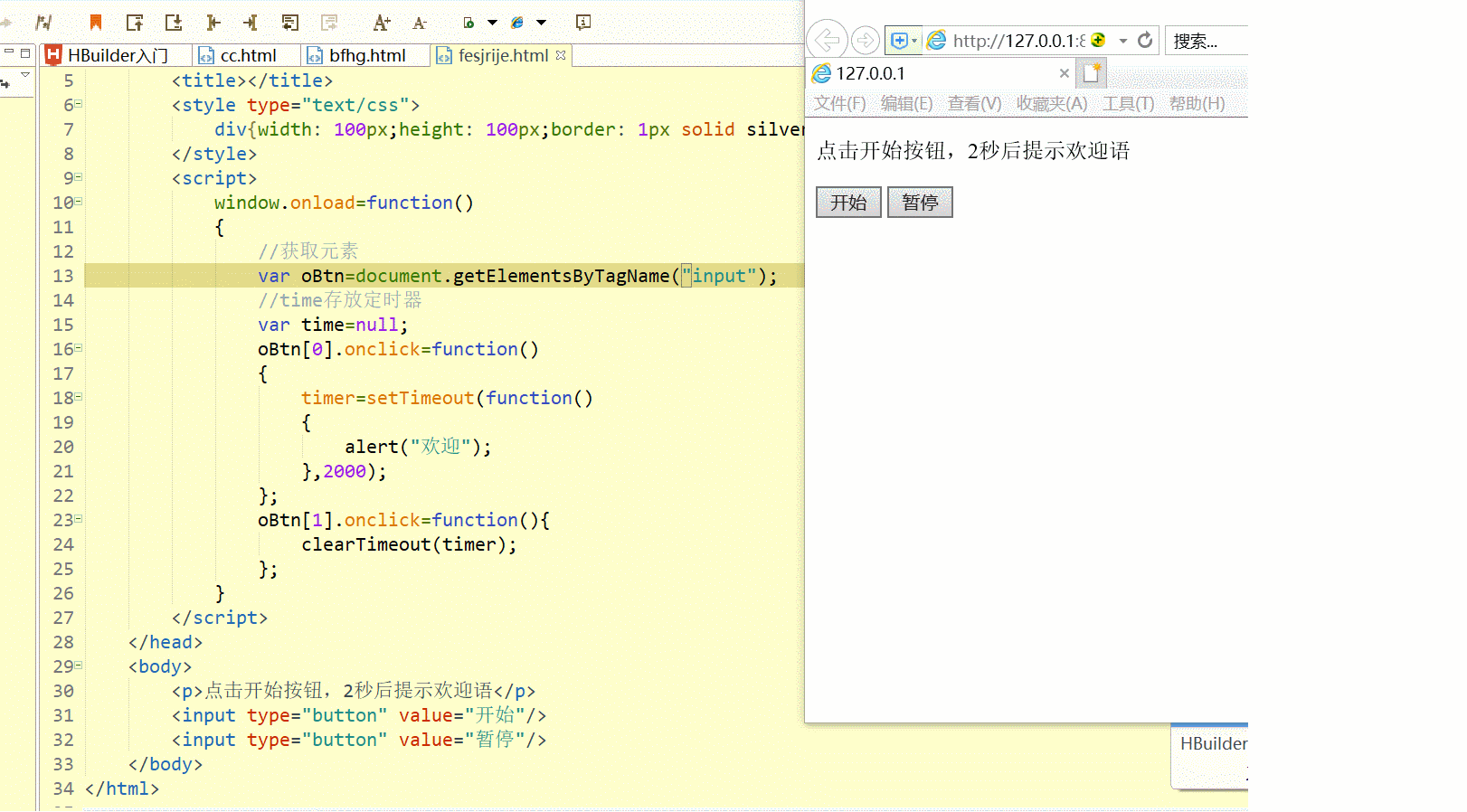Click the 开始 button in the browser page
Viewport: 1467px width, 812px height.
848,203
